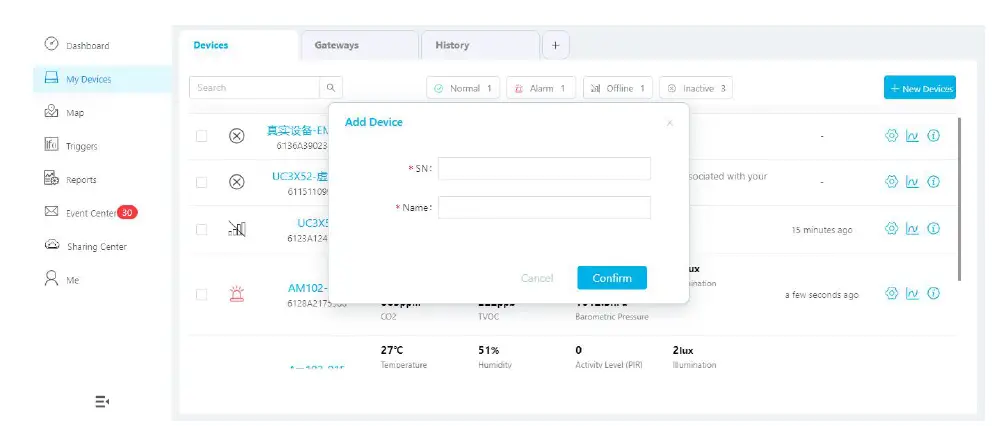Viewport: 998px width, 426px height.
Task: View chart icon for AM102 device row
Action: [912, 294]
